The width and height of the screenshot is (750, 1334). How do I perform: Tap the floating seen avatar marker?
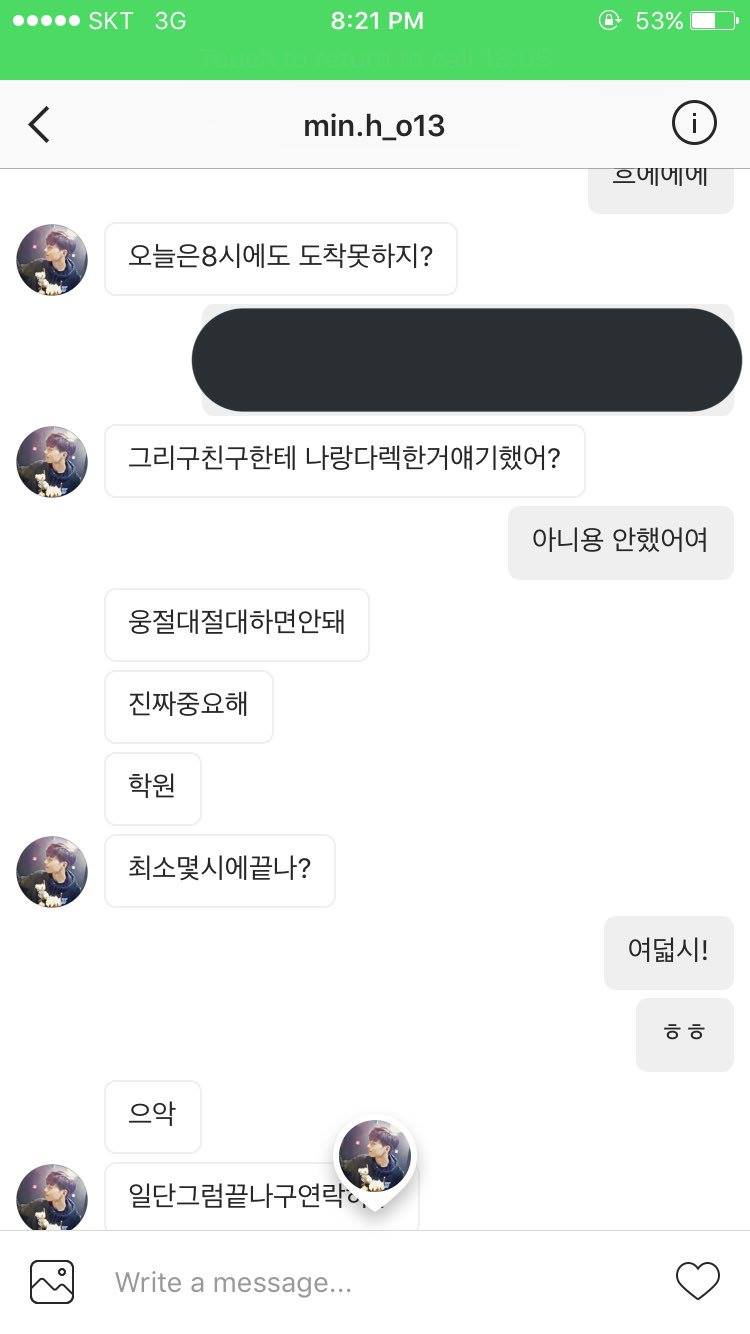pos(375,1158)
